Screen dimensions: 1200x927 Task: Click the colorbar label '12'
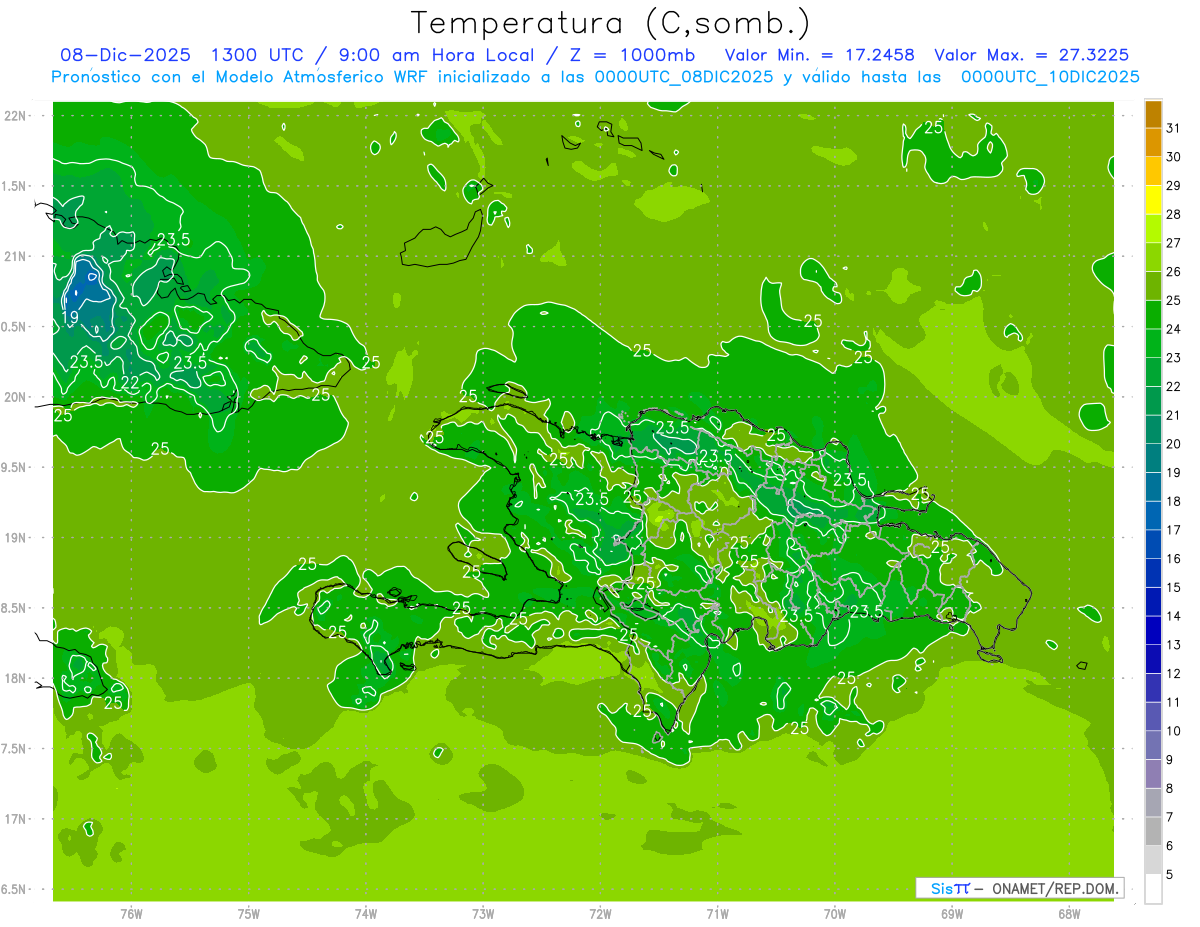(x=1173, y=673)
